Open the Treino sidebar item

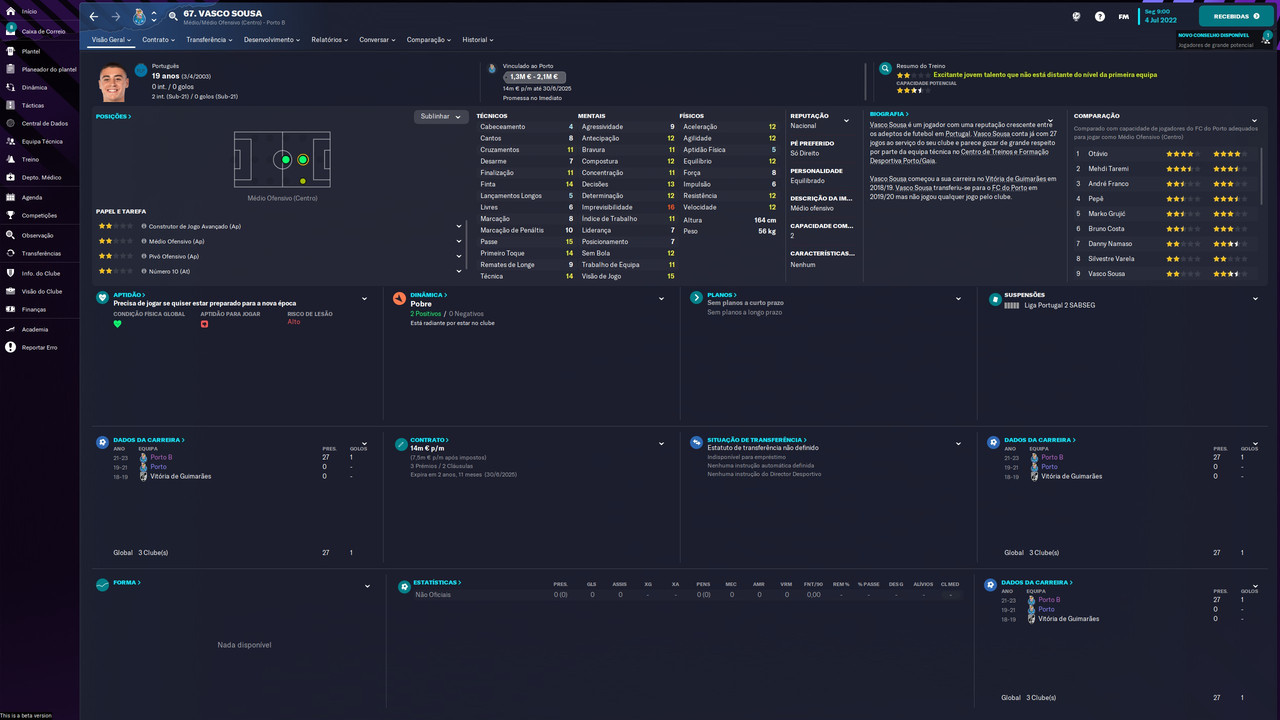pyautogui.click(x=30, y=159)
